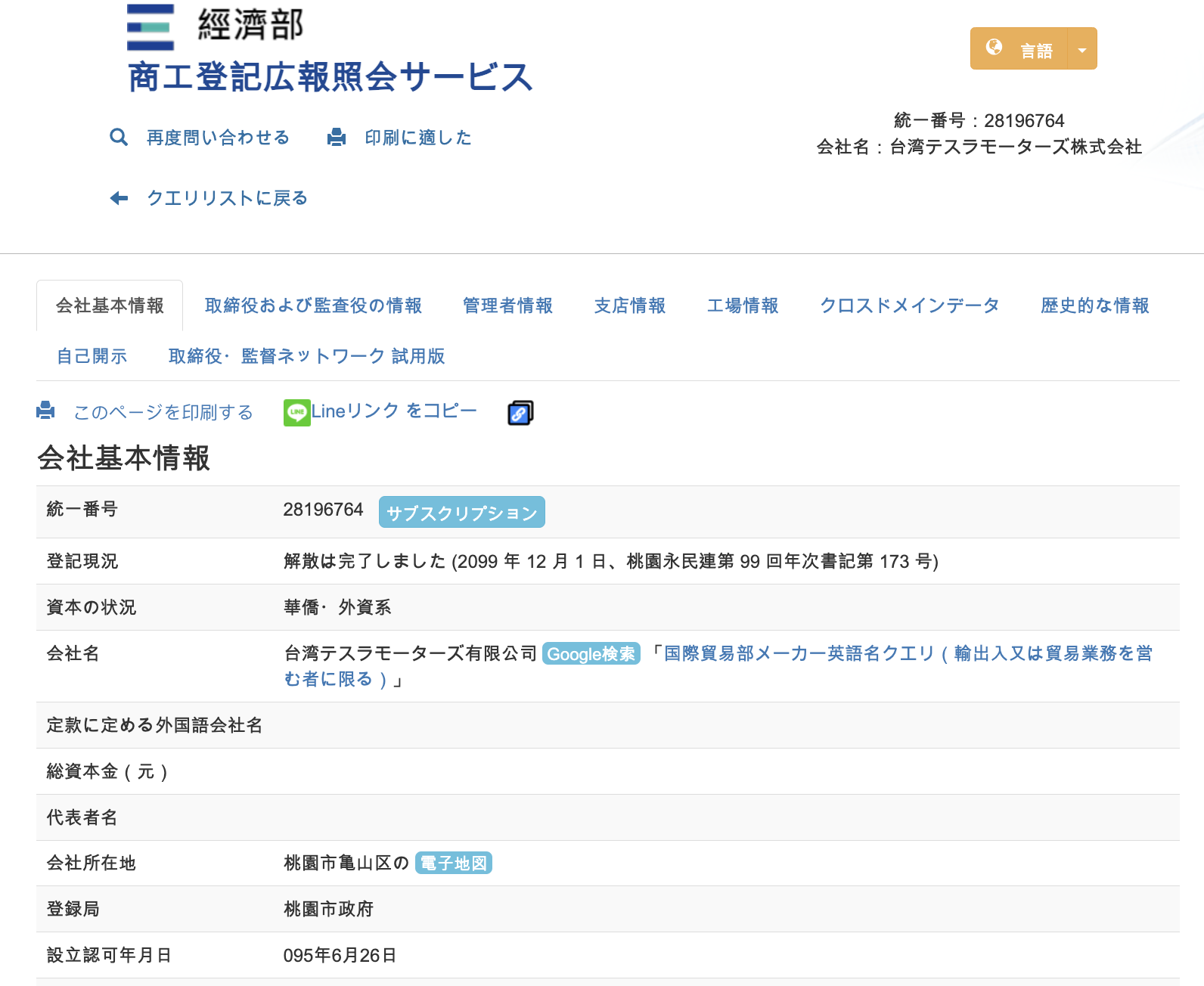Switch to the 工場情報 tab
The image size is (1204, 986).
[743, 305]
